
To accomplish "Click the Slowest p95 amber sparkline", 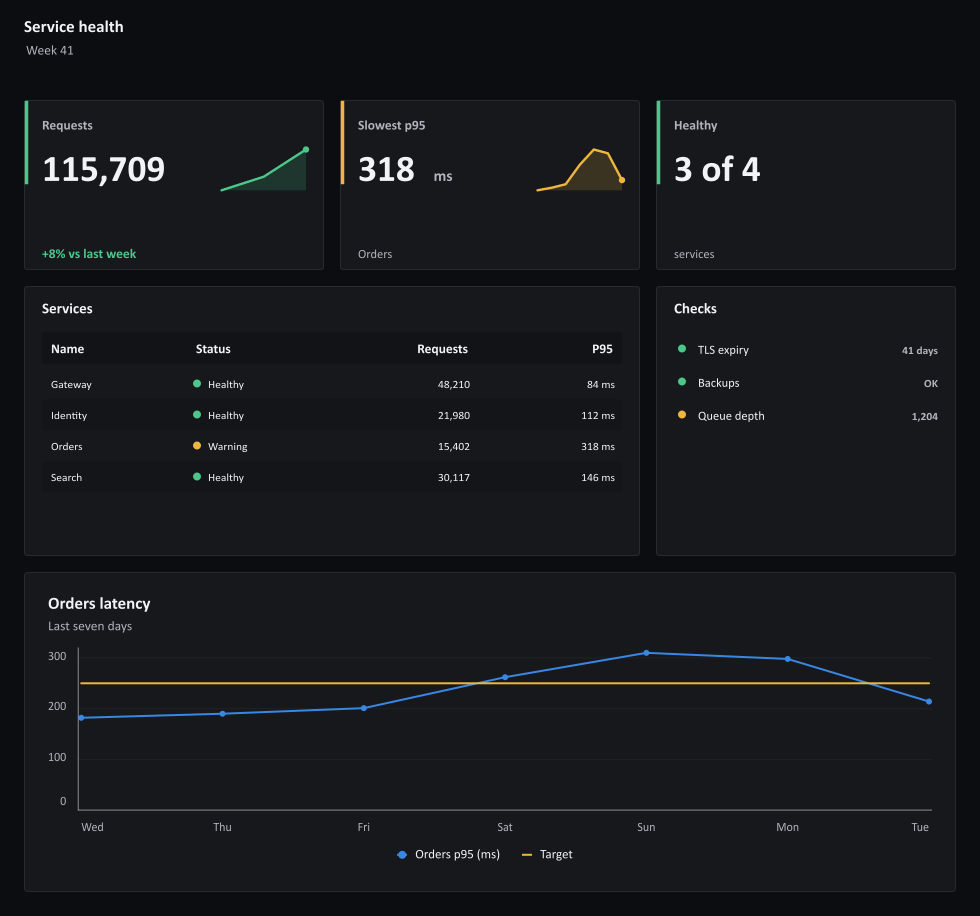I will point(581,169).
